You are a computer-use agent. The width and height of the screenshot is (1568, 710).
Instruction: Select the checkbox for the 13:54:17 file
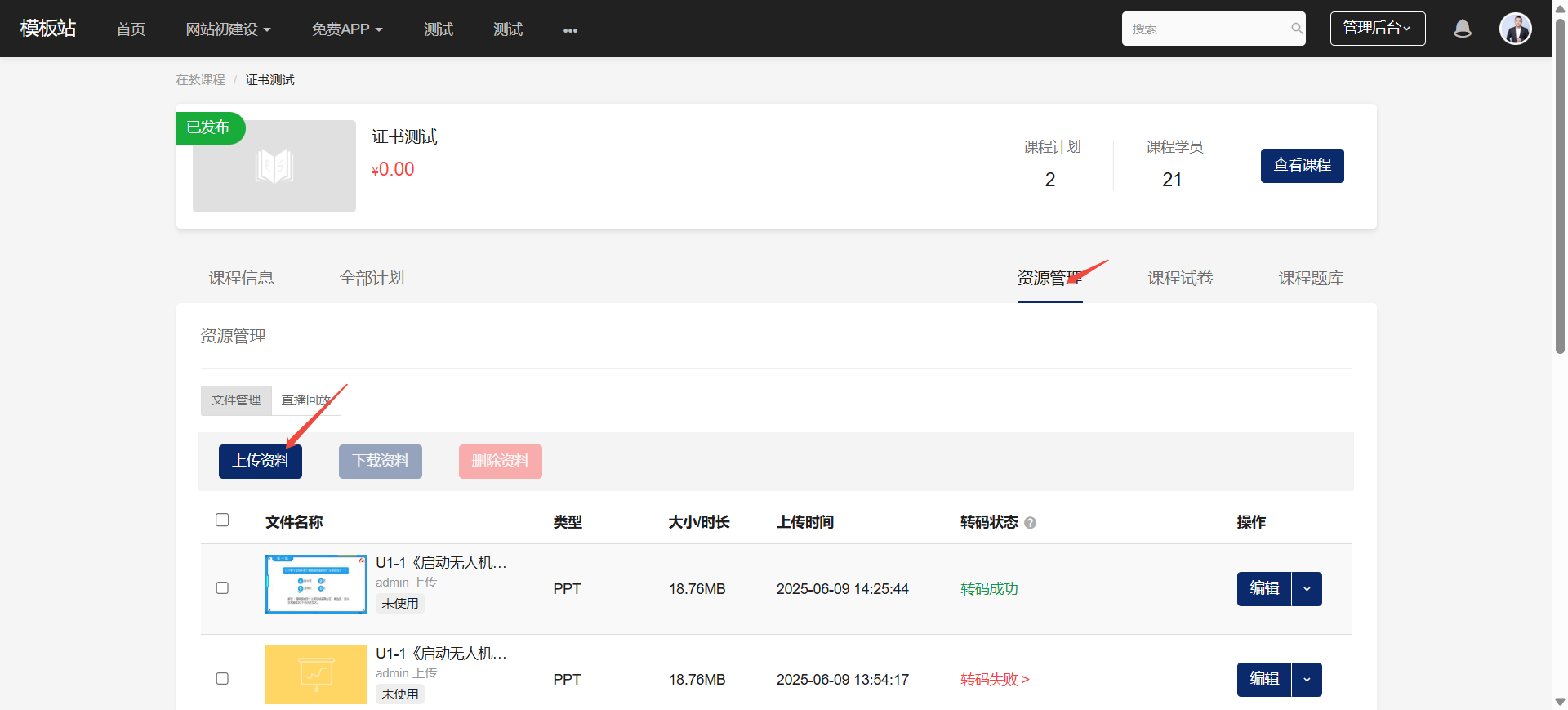(x=222, y=679)
